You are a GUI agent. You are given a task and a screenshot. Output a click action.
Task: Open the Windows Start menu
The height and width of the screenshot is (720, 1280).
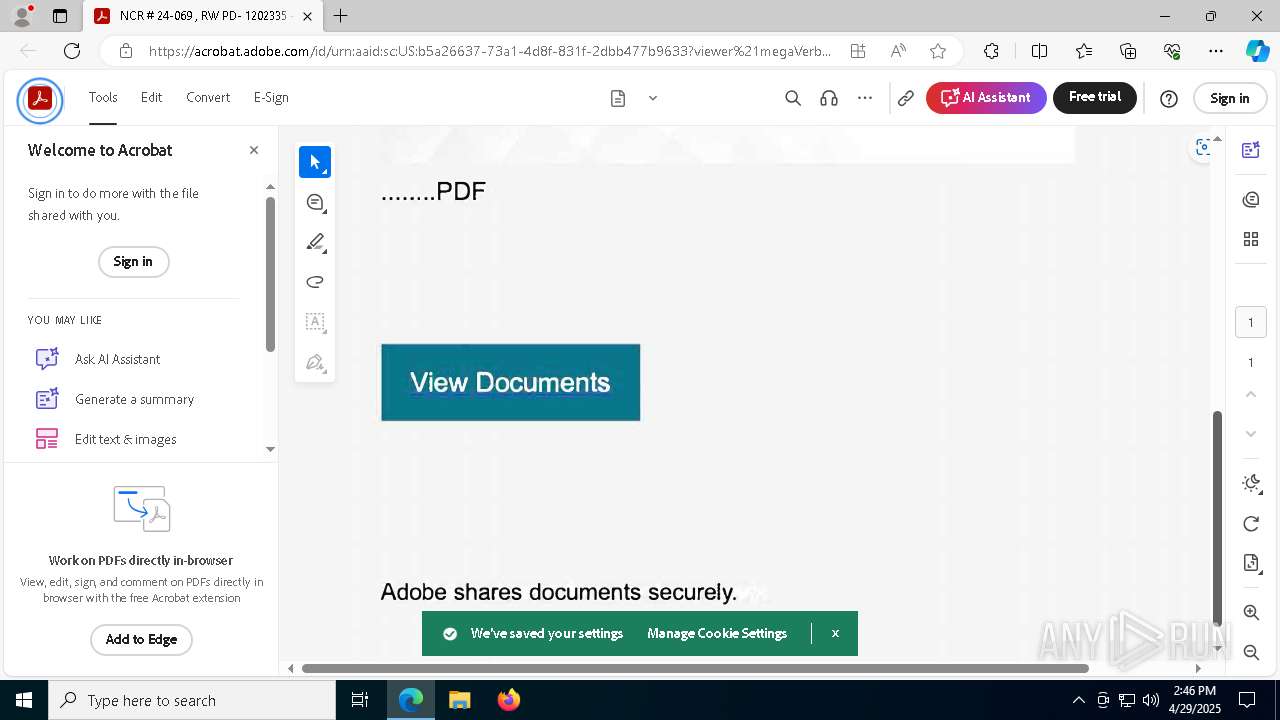(24, 700)
